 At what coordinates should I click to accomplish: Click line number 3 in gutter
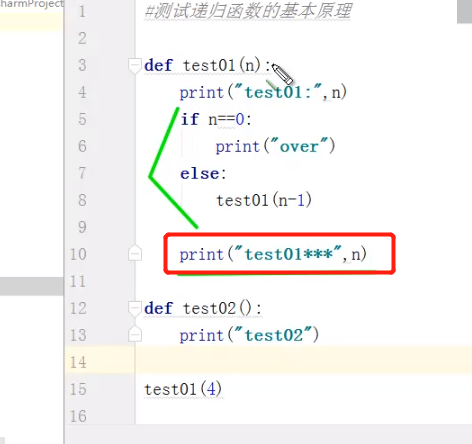pyautogui.click(x=82, y=65)
